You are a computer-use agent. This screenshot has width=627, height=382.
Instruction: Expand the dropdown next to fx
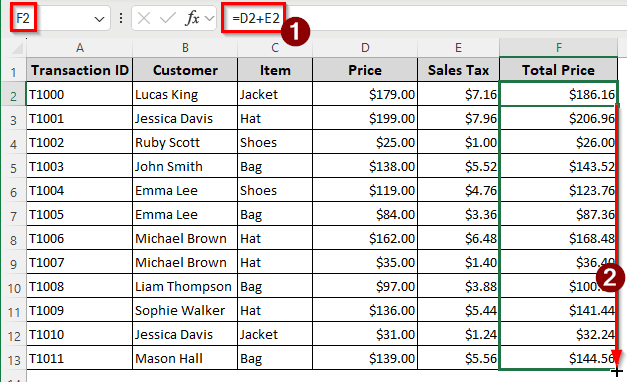pos(209,18)
